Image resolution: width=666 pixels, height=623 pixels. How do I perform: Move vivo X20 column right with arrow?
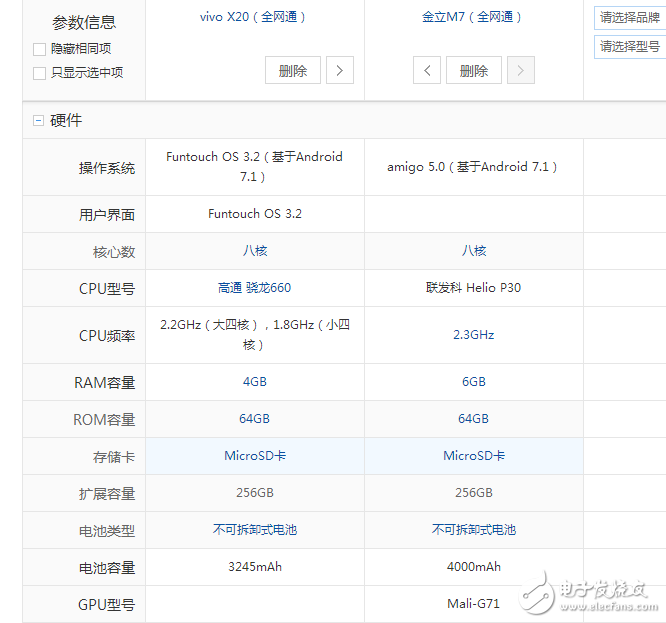[340, 70]
